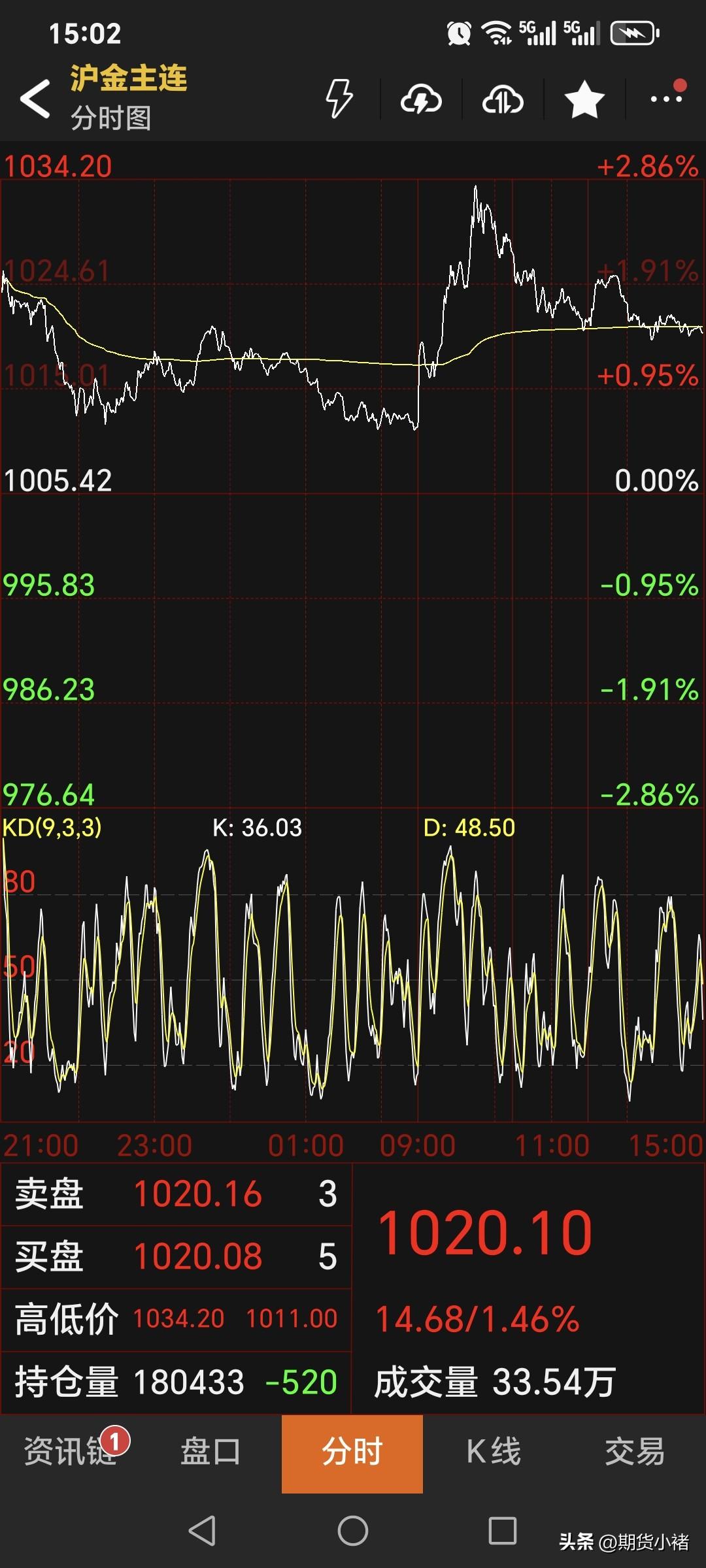
Task: Tap the notification badge on 资讯链
Action: [x=115, y=1441]
